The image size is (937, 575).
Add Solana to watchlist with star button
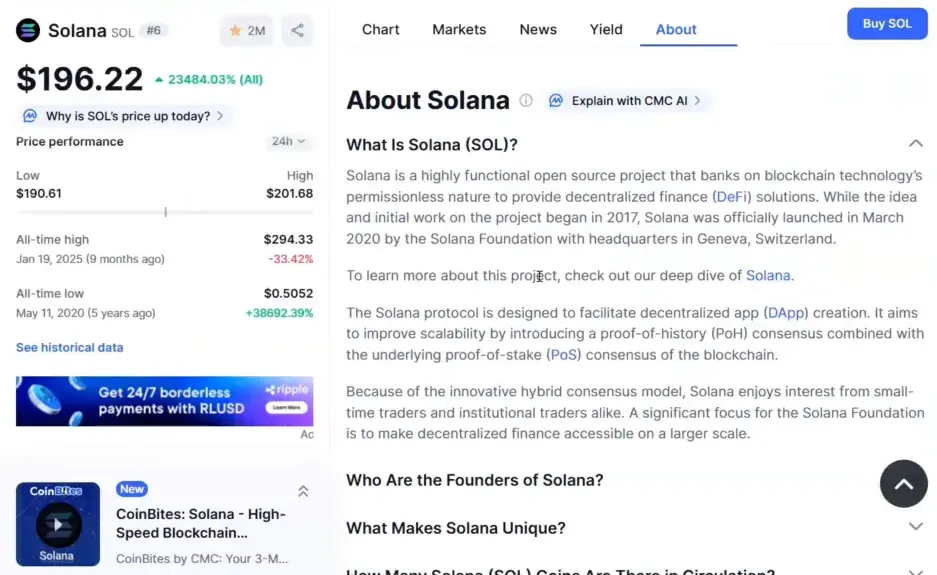coord(247,30)
